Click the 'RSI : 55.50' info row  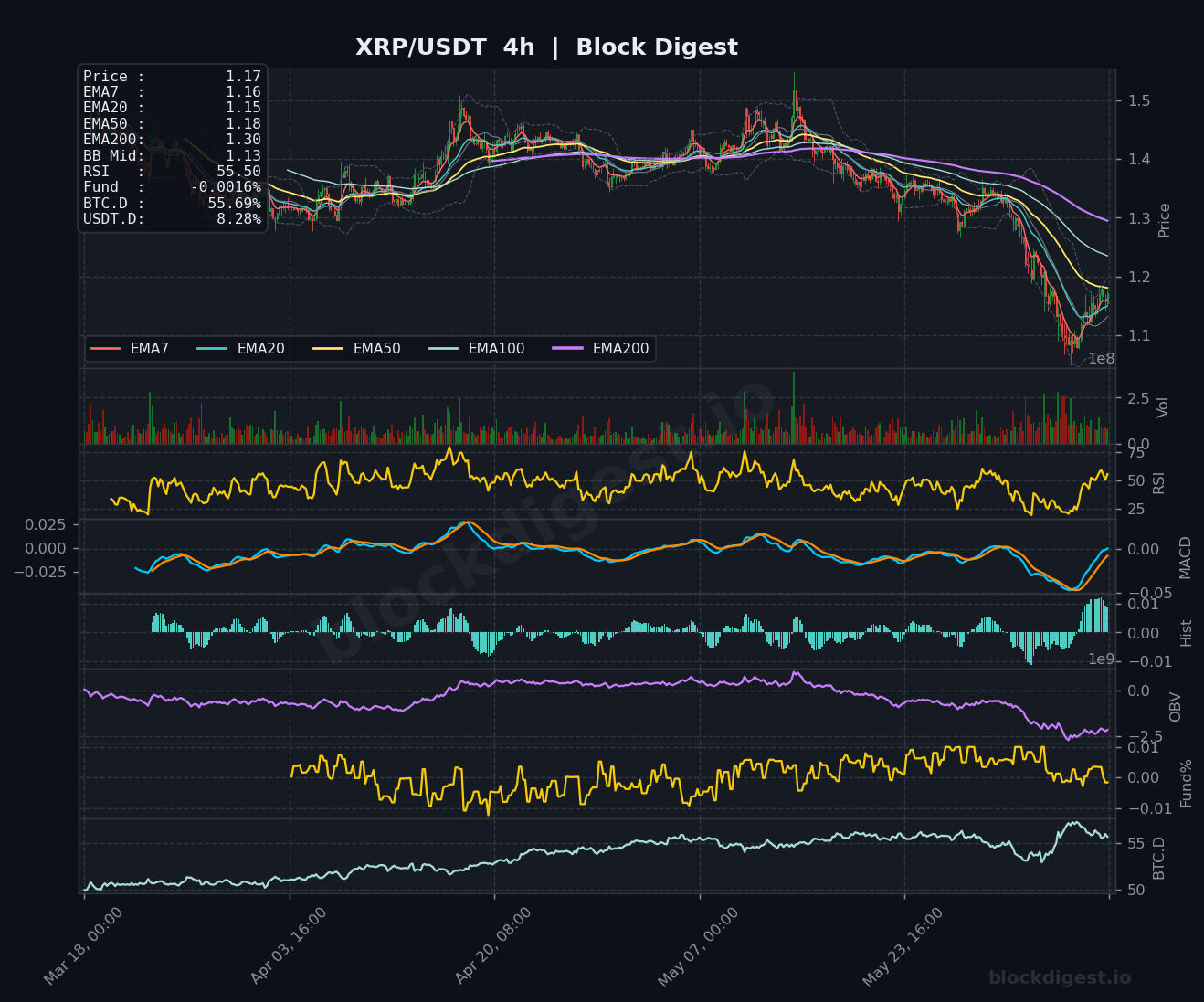click(x=172, y=172)
